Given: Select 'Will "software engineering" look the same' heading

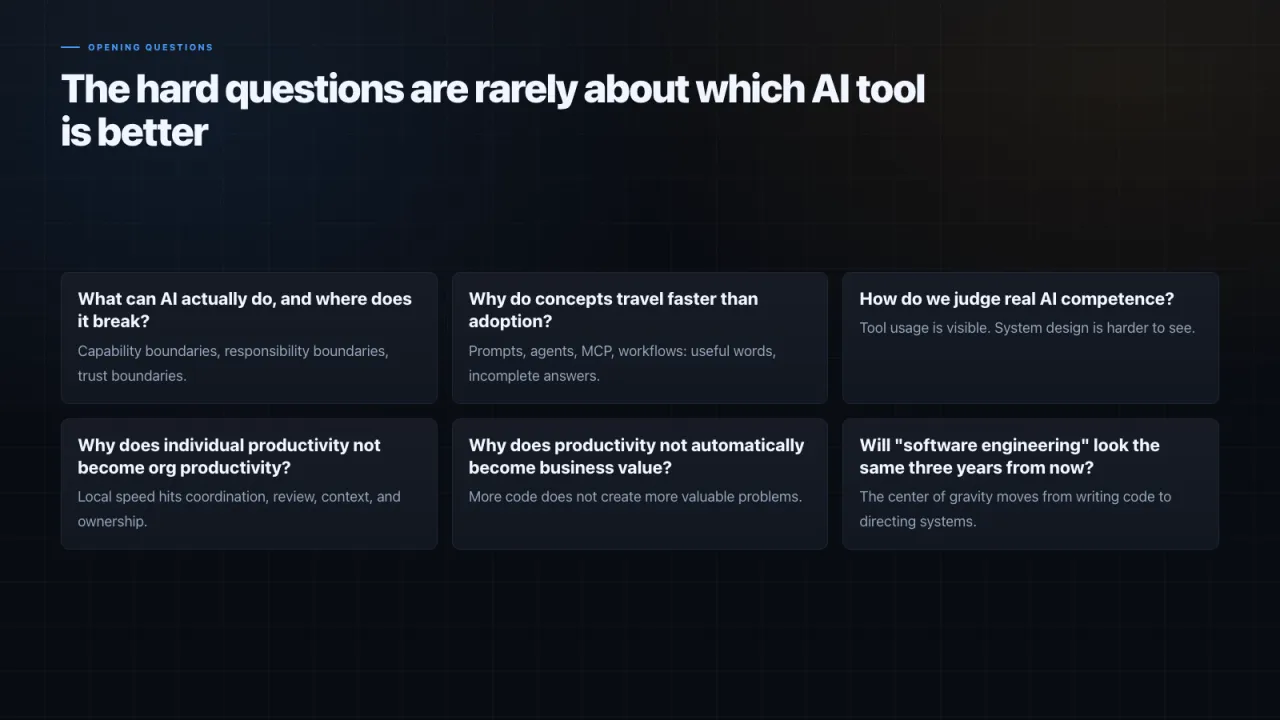Looking at the screenshot, I should click(x=1010, y=456).
